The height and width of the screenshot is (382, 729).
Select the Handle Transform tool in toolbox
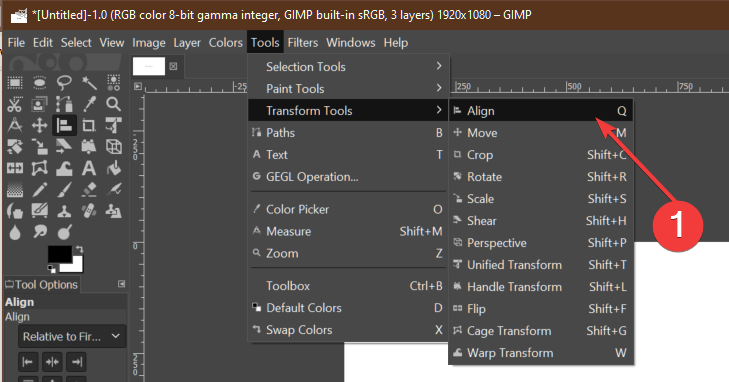tap(89, 147)
